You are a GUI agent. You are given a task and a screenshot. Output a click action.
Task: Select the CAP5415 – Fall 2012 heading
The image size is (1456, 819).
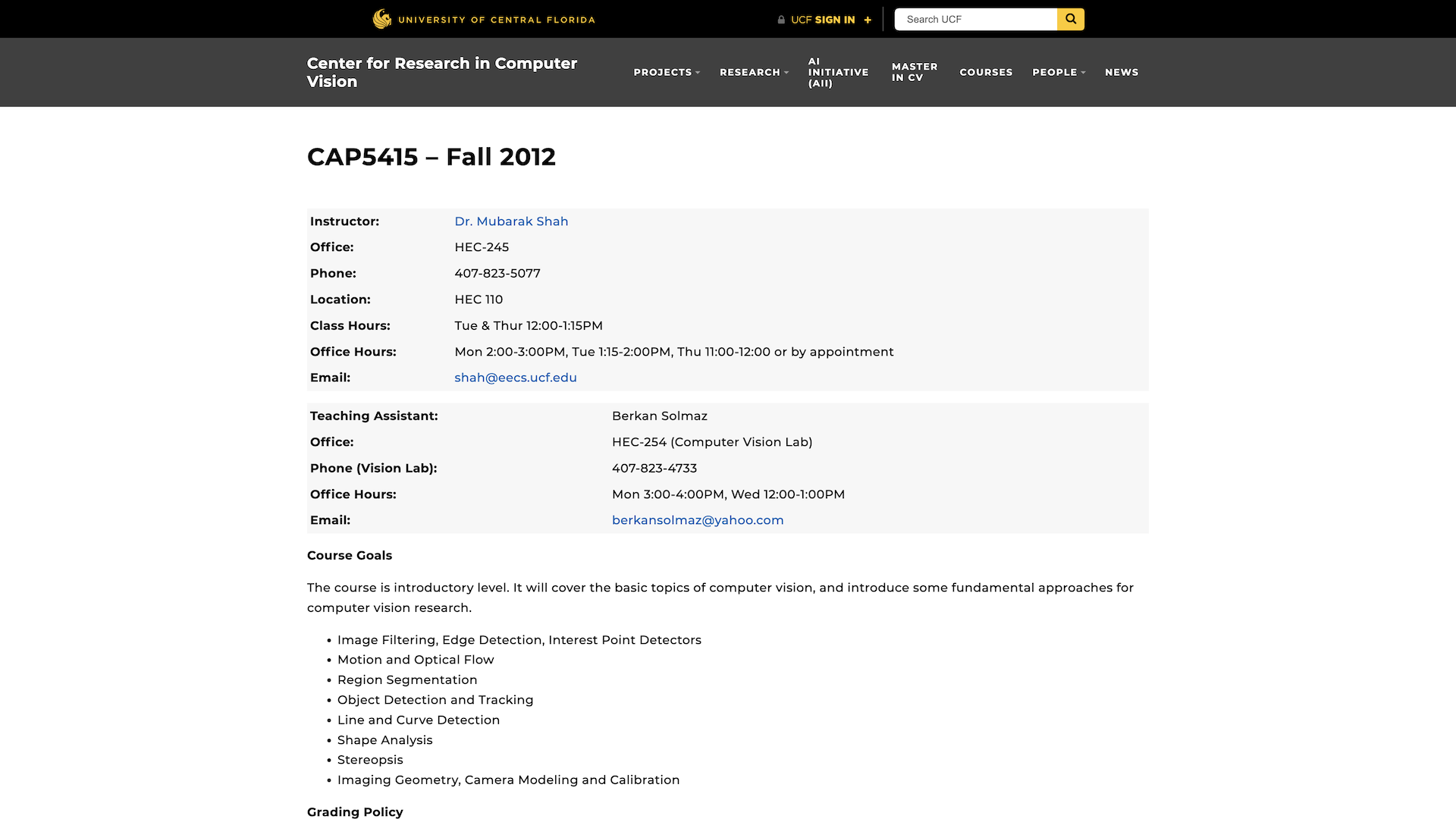click(x=431, y=157)
